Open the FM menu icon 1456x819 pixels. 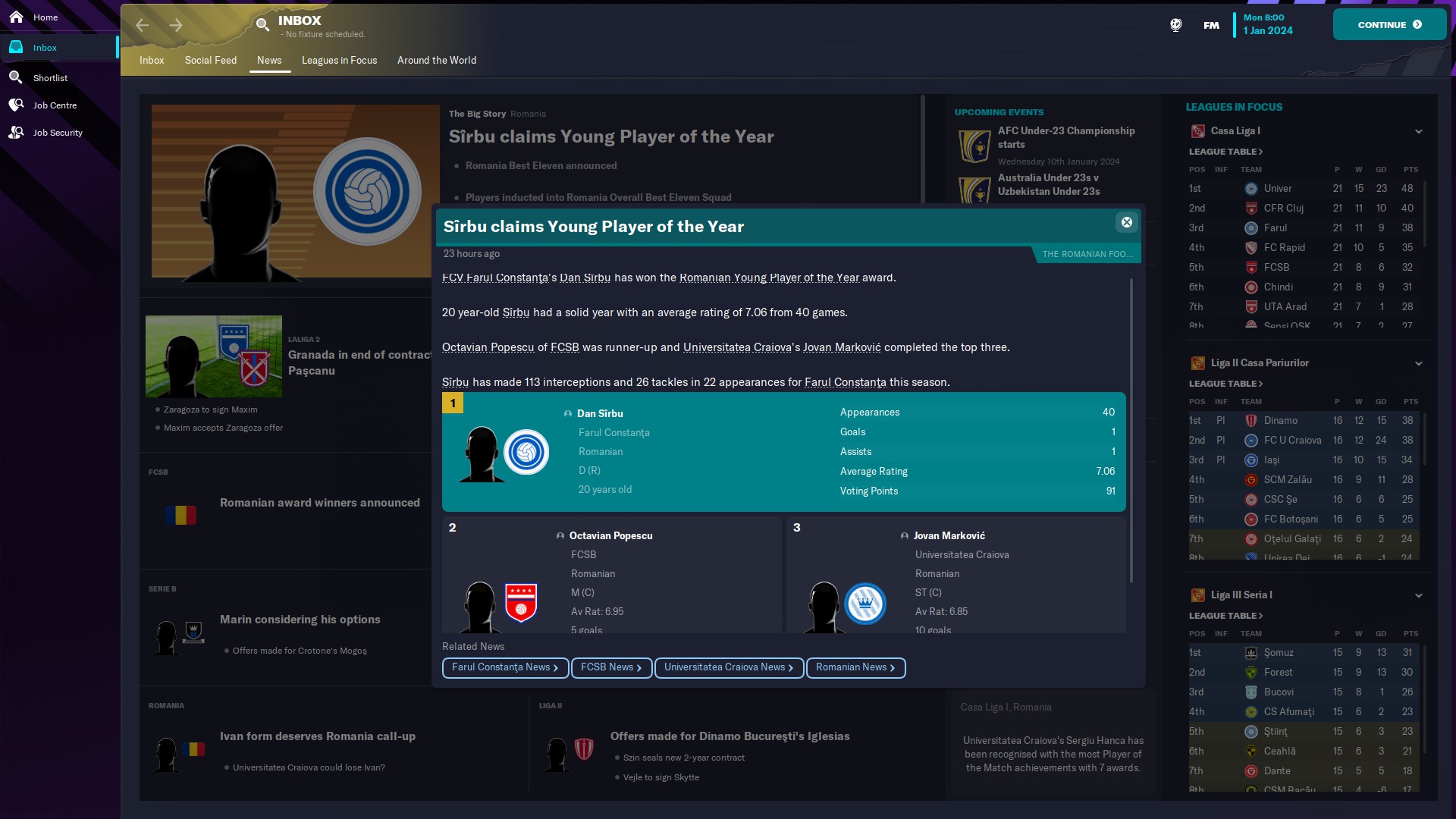pos(1211,25)
